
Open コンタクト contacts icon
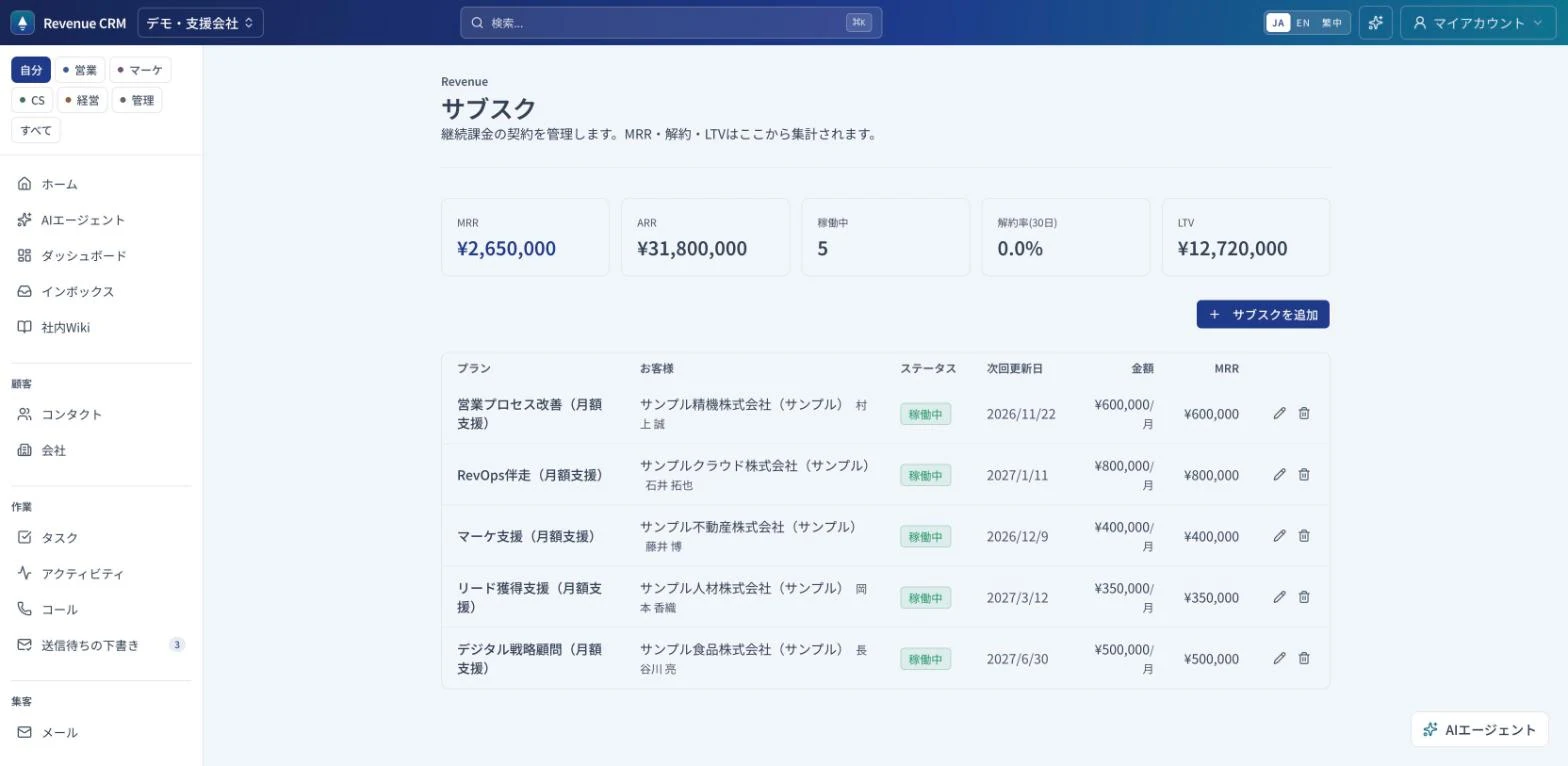tap(24, 414)
